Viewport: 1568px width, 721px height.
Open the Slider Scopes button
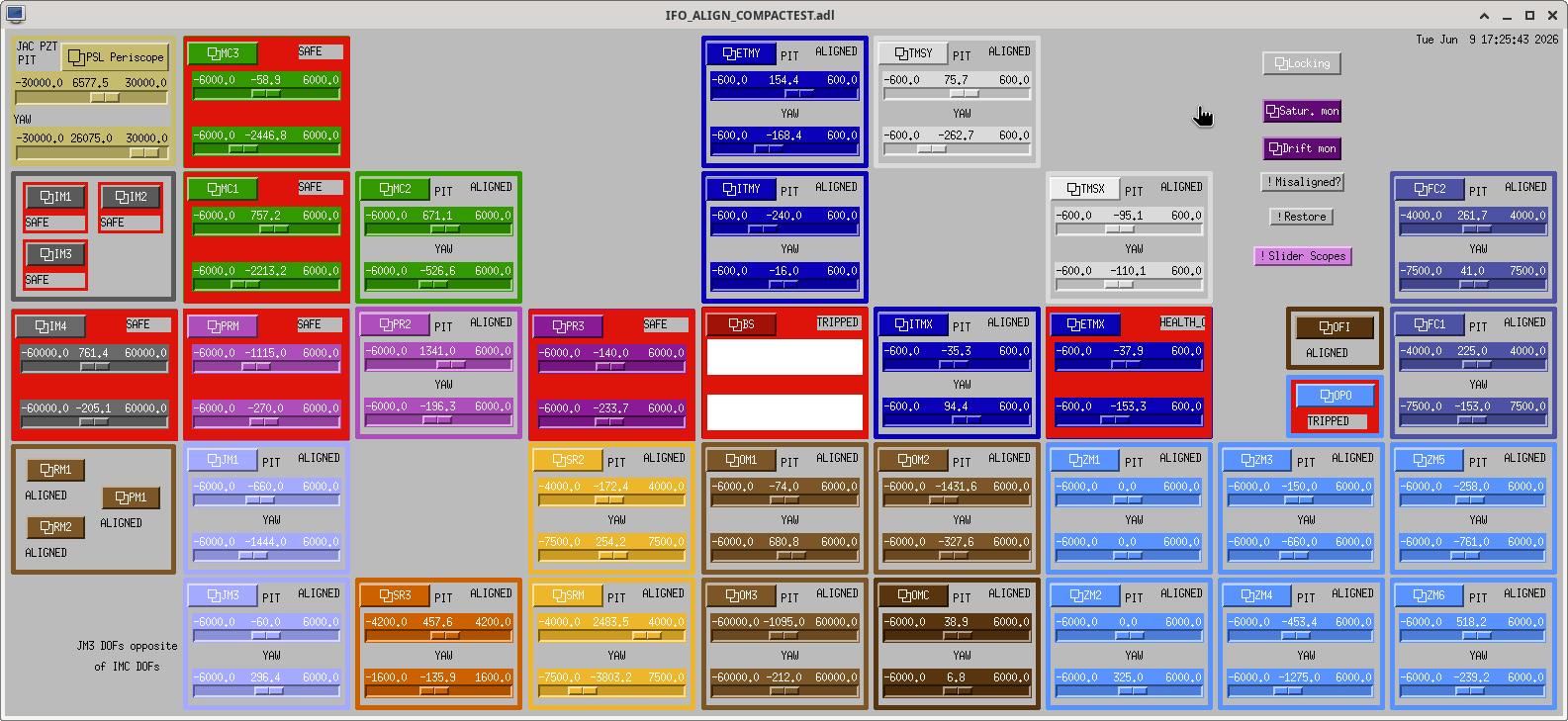pyautogui.click(x=1302, y=256)
